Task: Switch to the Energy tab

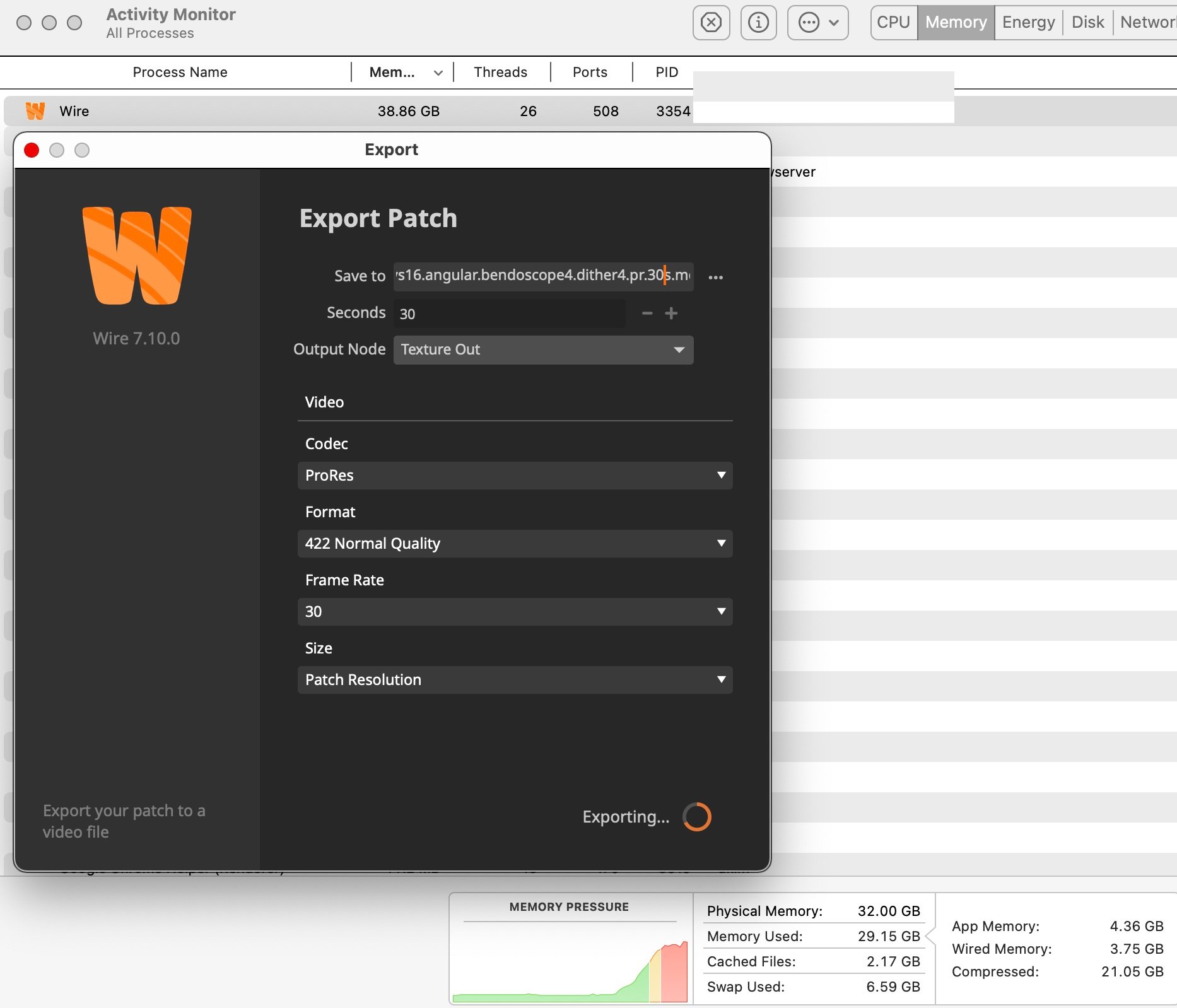Action: [x=1028, y=23]
